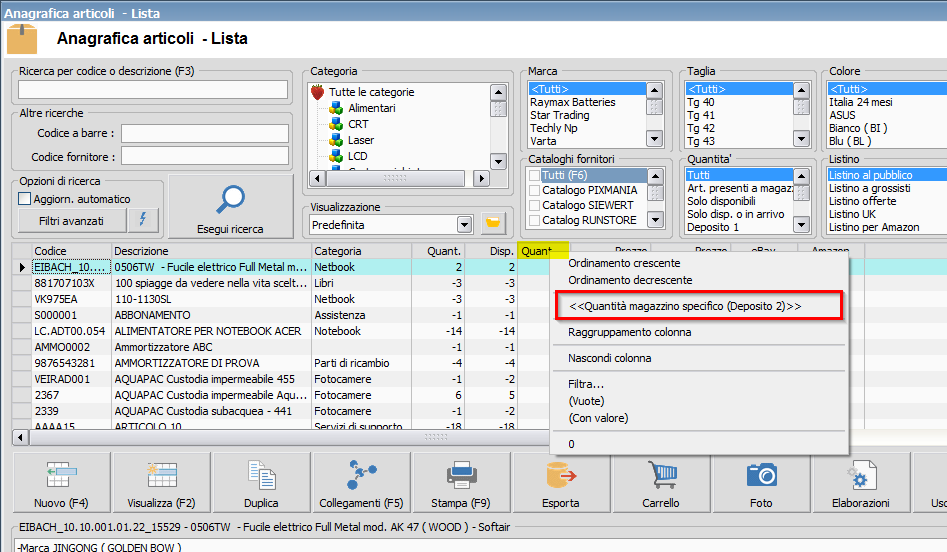The image size is (947, 552).
Task: Check Catalogo PIXMANIA checkbox
Action: 534,190
